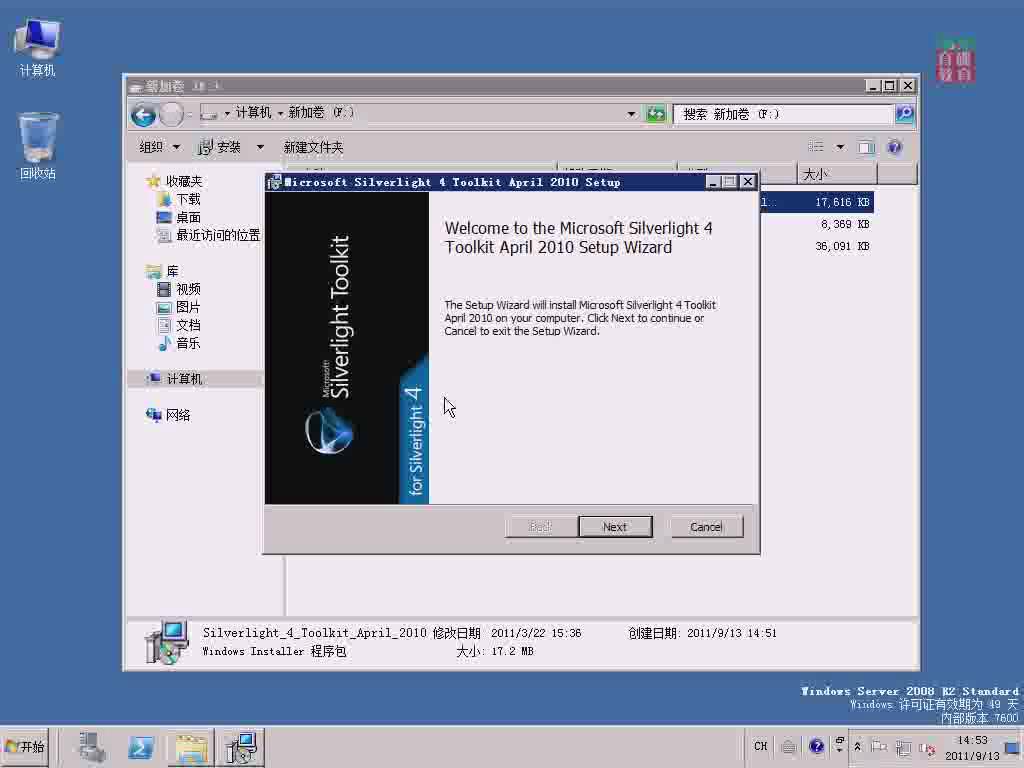The width and height of the screenshot is (1024, 768).
Task: Expand the breadcrumb arrow after 计算机
Action: tap(280, 114)
